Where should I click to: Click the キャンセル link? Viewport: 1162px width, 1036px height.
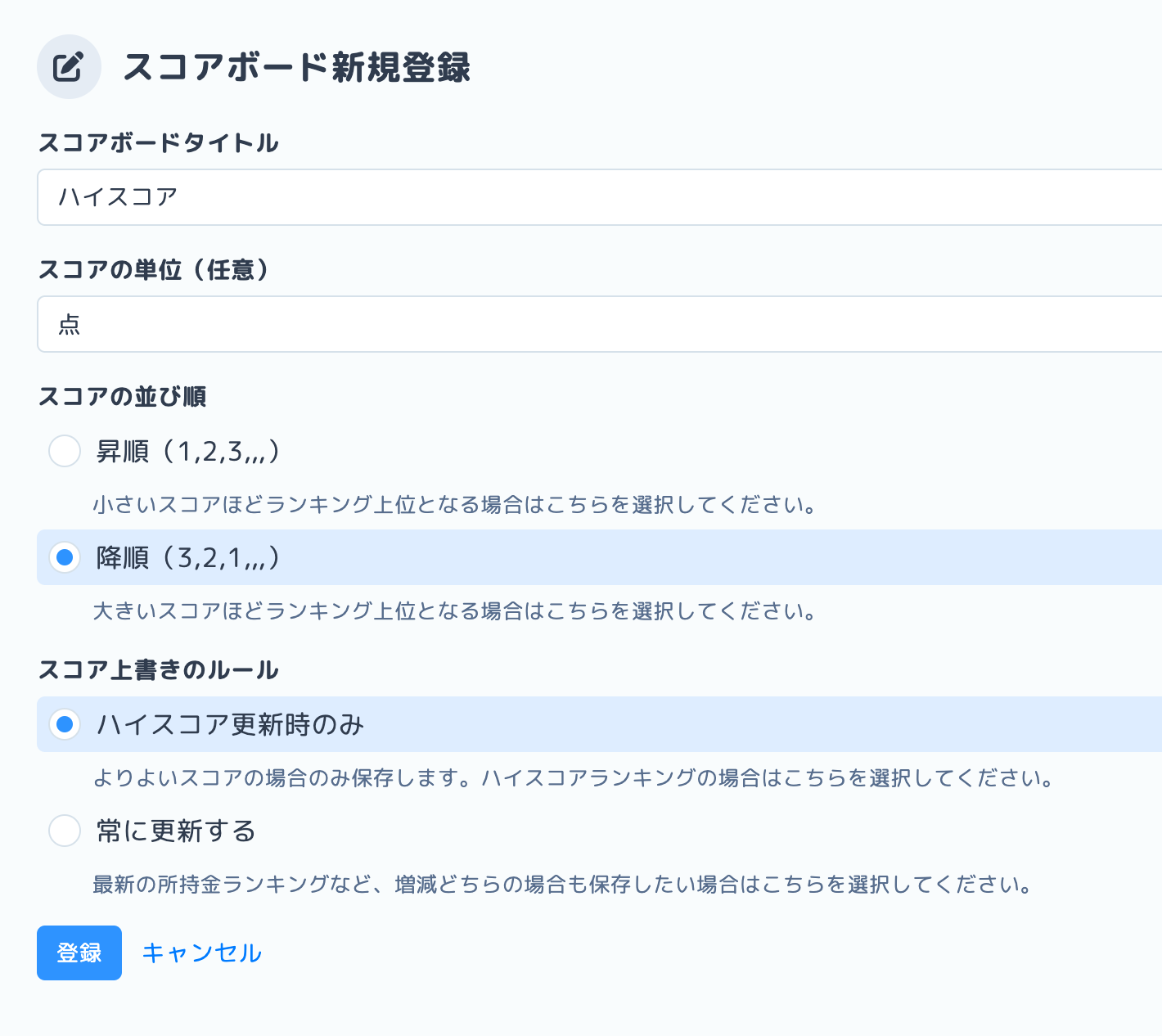pos(201,953)
